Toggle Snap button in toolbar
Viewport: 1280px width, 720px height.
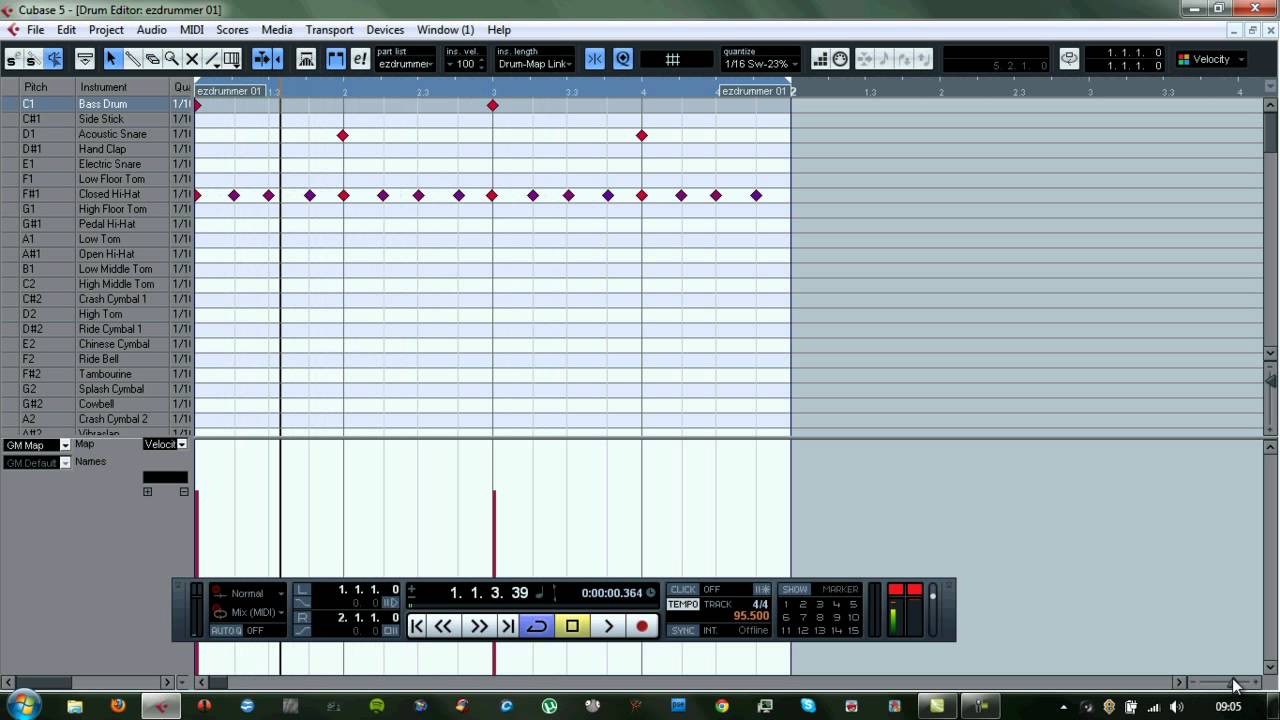point(594,59)
